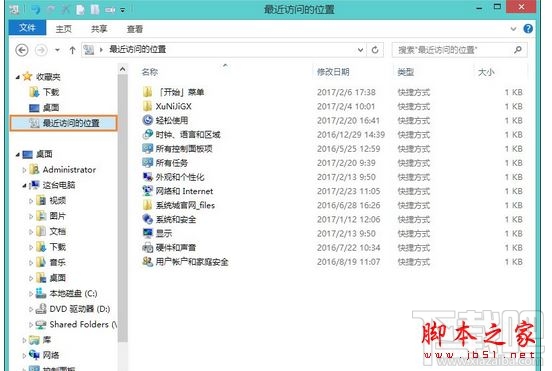Viewport: 552px width, 371px height.
Task: Select the 外观和个性化 icon
Action: coord(148,177)
